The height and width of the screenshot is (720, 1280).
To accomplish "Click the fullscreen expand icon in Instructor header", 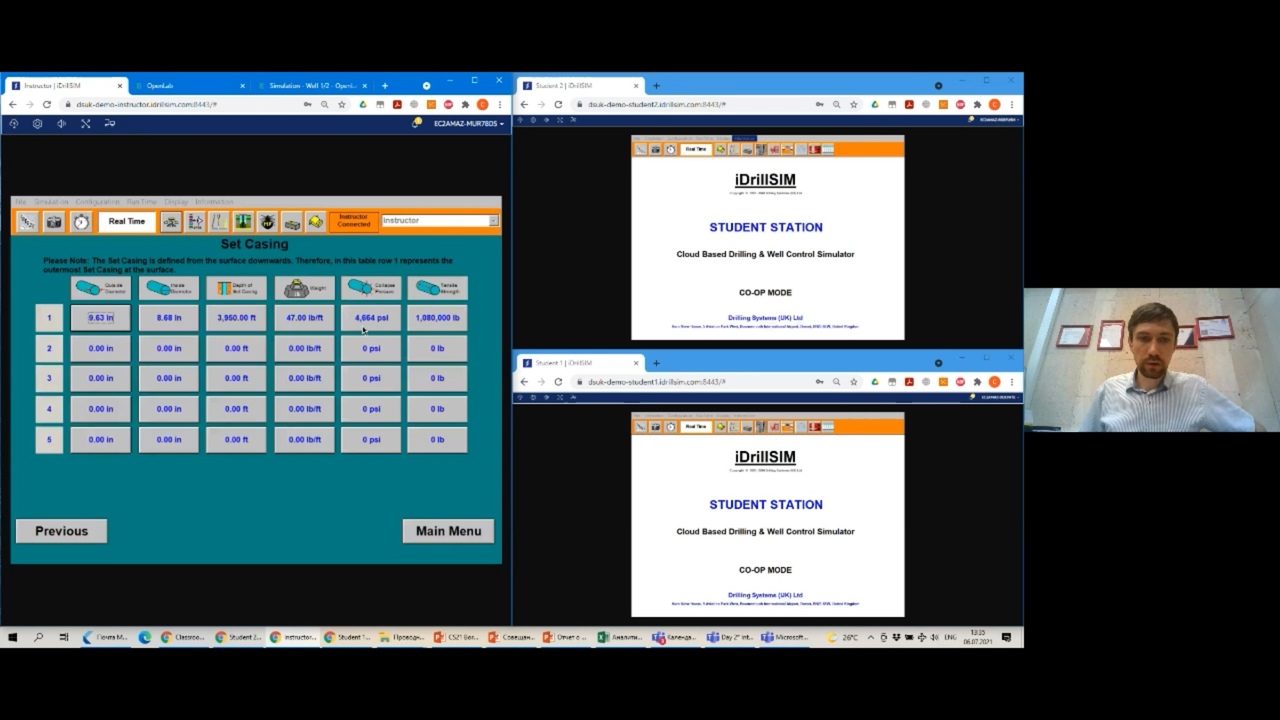I will point(85,124).
